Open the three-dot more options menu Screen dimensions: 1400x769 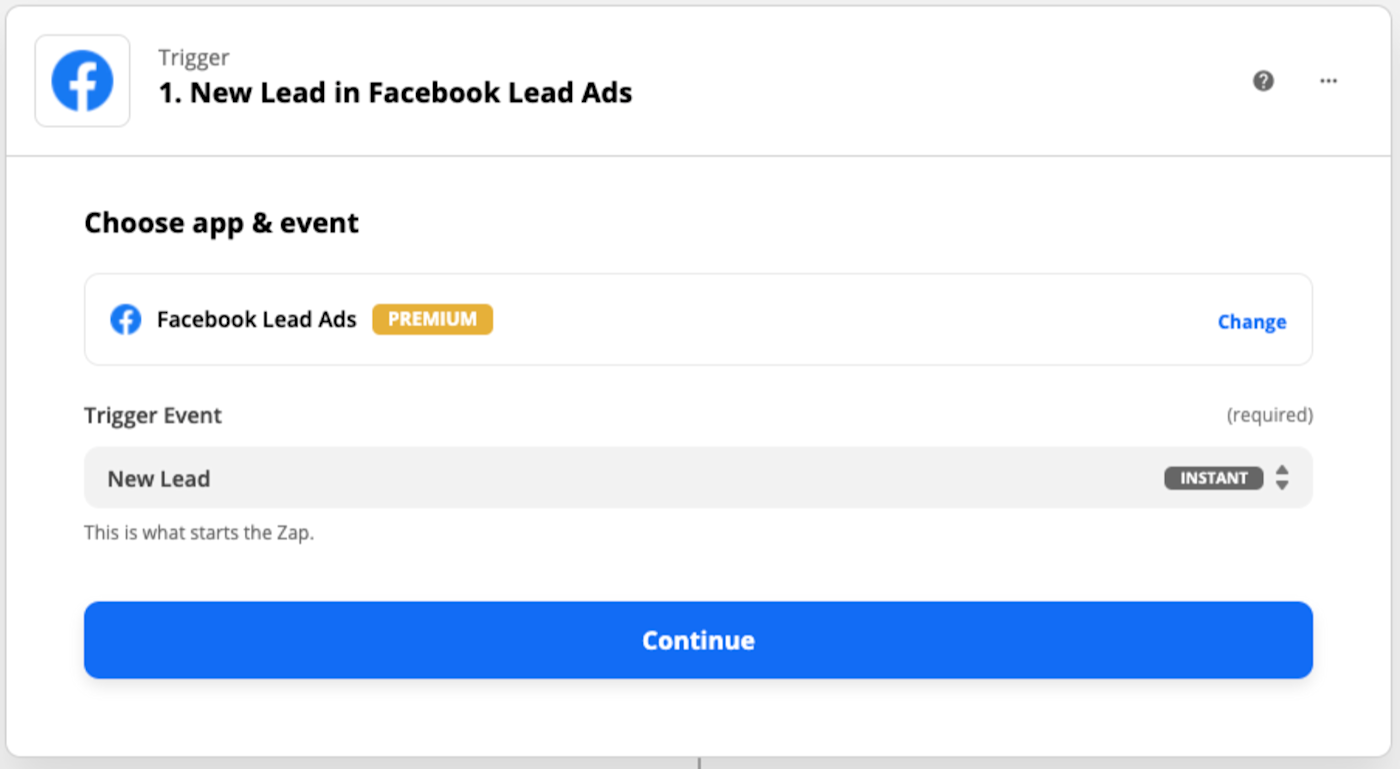point(1328,81)
